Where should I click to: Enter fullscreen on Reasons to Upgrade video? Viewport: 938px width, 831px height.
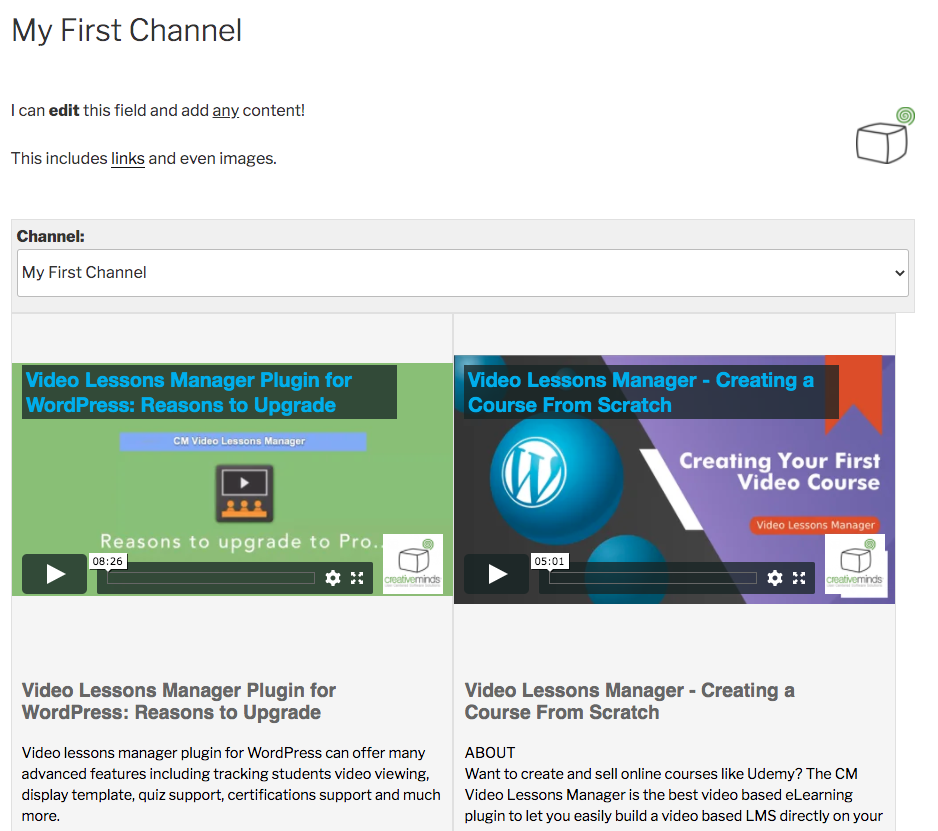pyautogui.click(x=357, y=578)
